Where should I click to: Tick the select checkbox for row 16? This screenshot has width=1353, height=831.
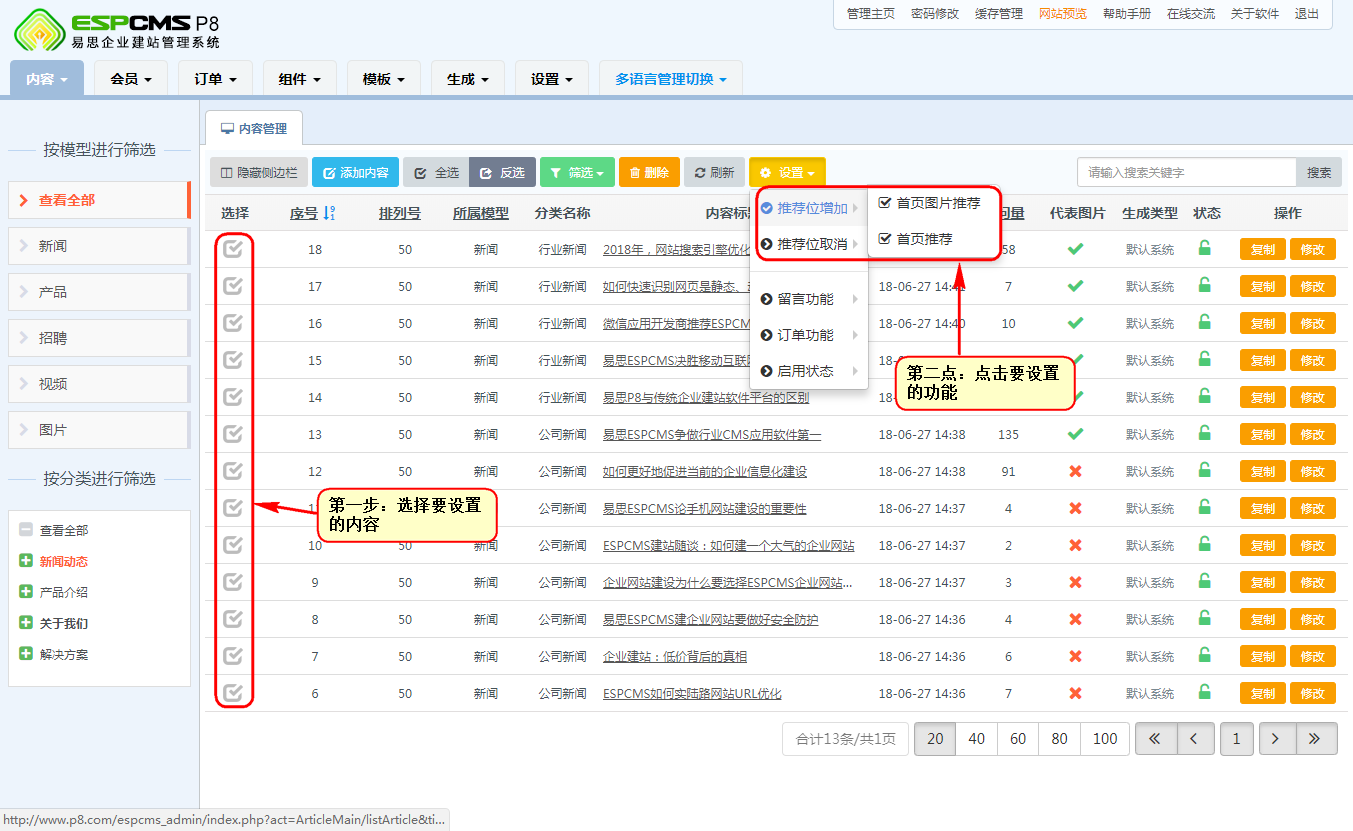[233, 323]
